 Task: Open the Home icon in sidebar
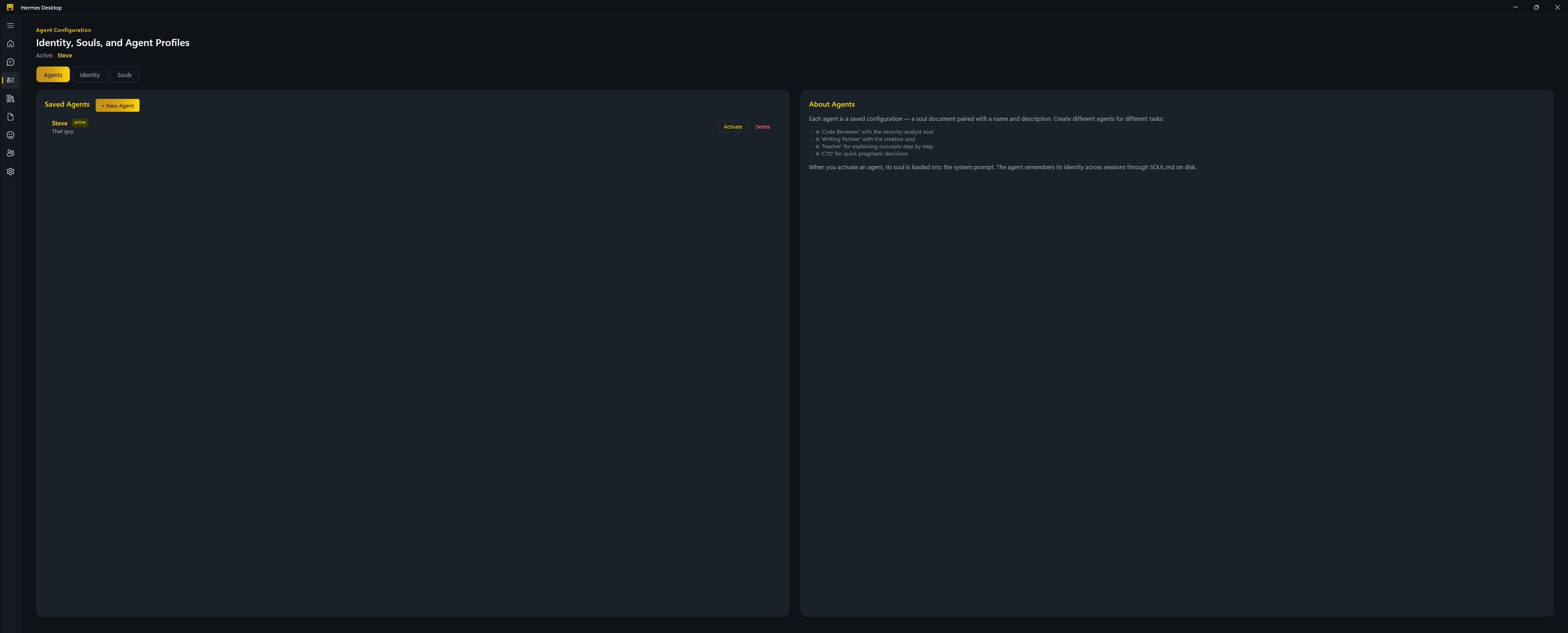tap(10, 44)
